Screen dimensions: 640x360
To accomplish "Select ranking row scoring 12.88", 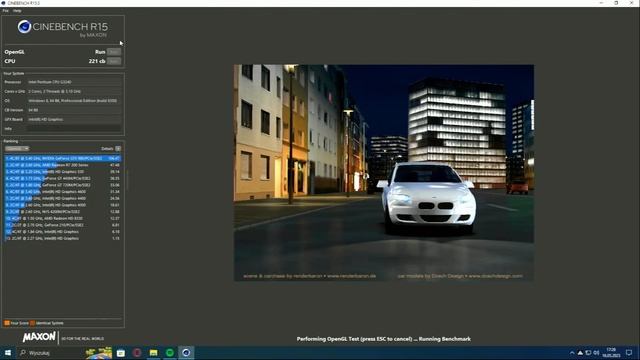I will 62,211.
